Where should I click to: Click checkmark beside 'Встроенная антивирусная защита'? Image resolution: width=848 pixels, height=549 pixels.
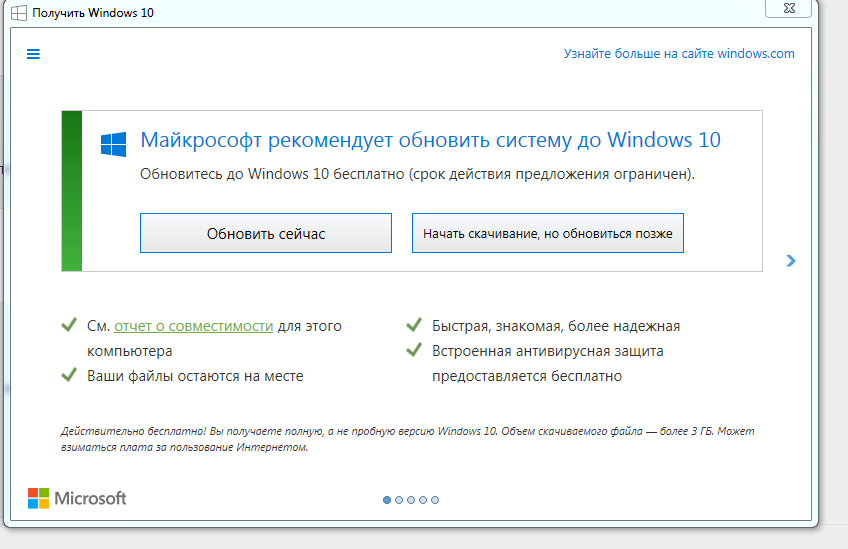[x=414, y=349]
